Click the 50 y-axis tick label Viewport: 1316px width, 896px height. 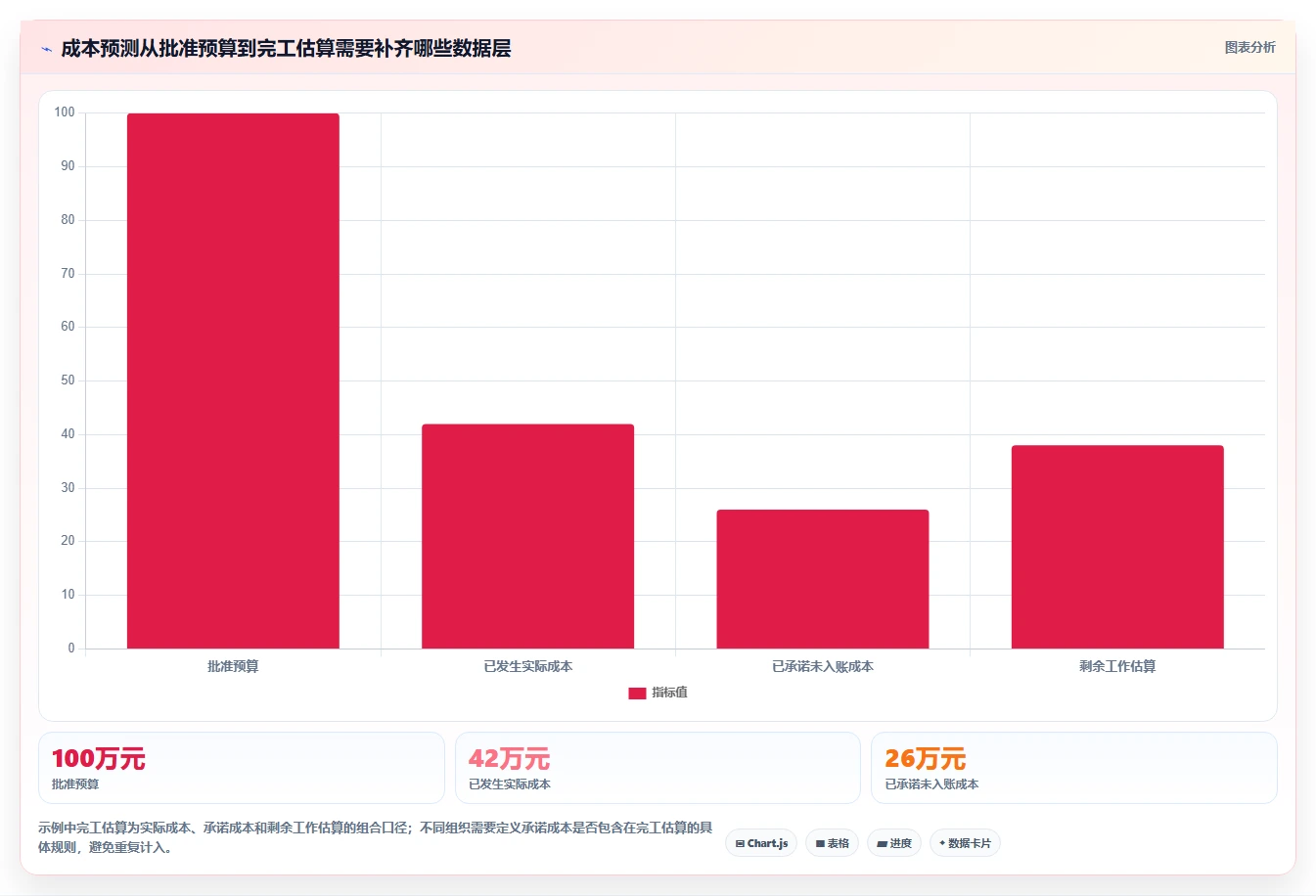click(x=68, y=381)
